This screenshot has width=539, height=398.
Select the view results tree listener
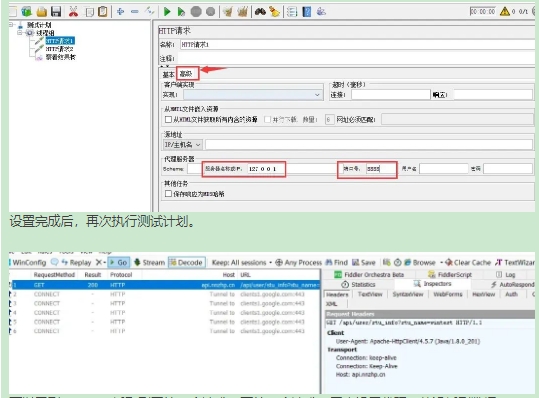tap(60, 57)
